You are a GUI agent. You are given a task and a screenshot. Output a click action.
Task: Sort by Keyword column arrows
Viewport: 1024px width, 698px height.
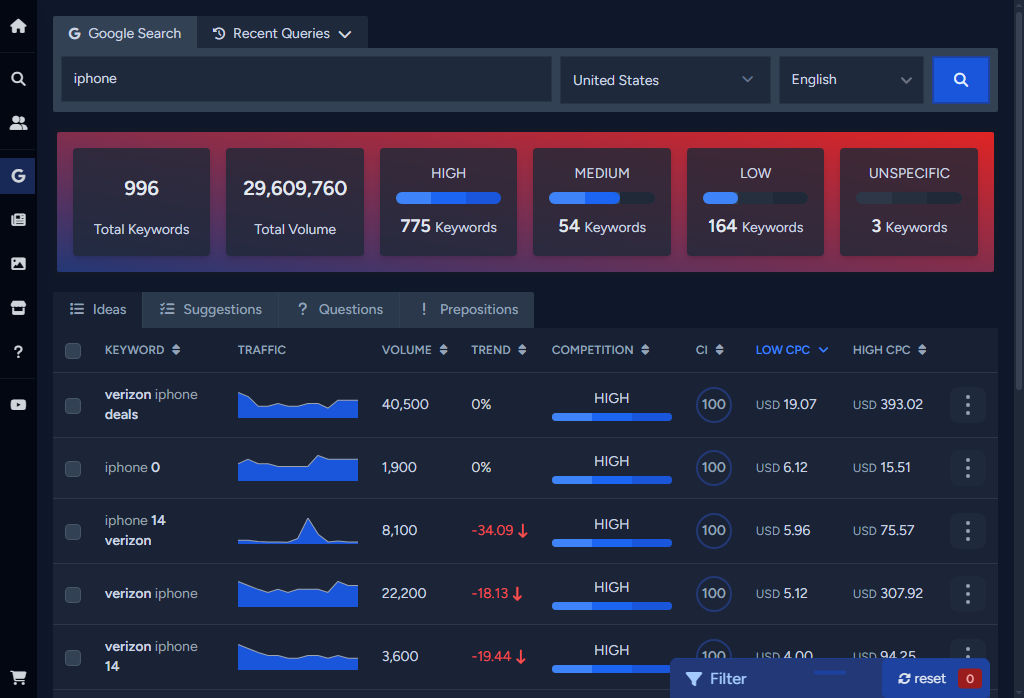click(176, 350)
